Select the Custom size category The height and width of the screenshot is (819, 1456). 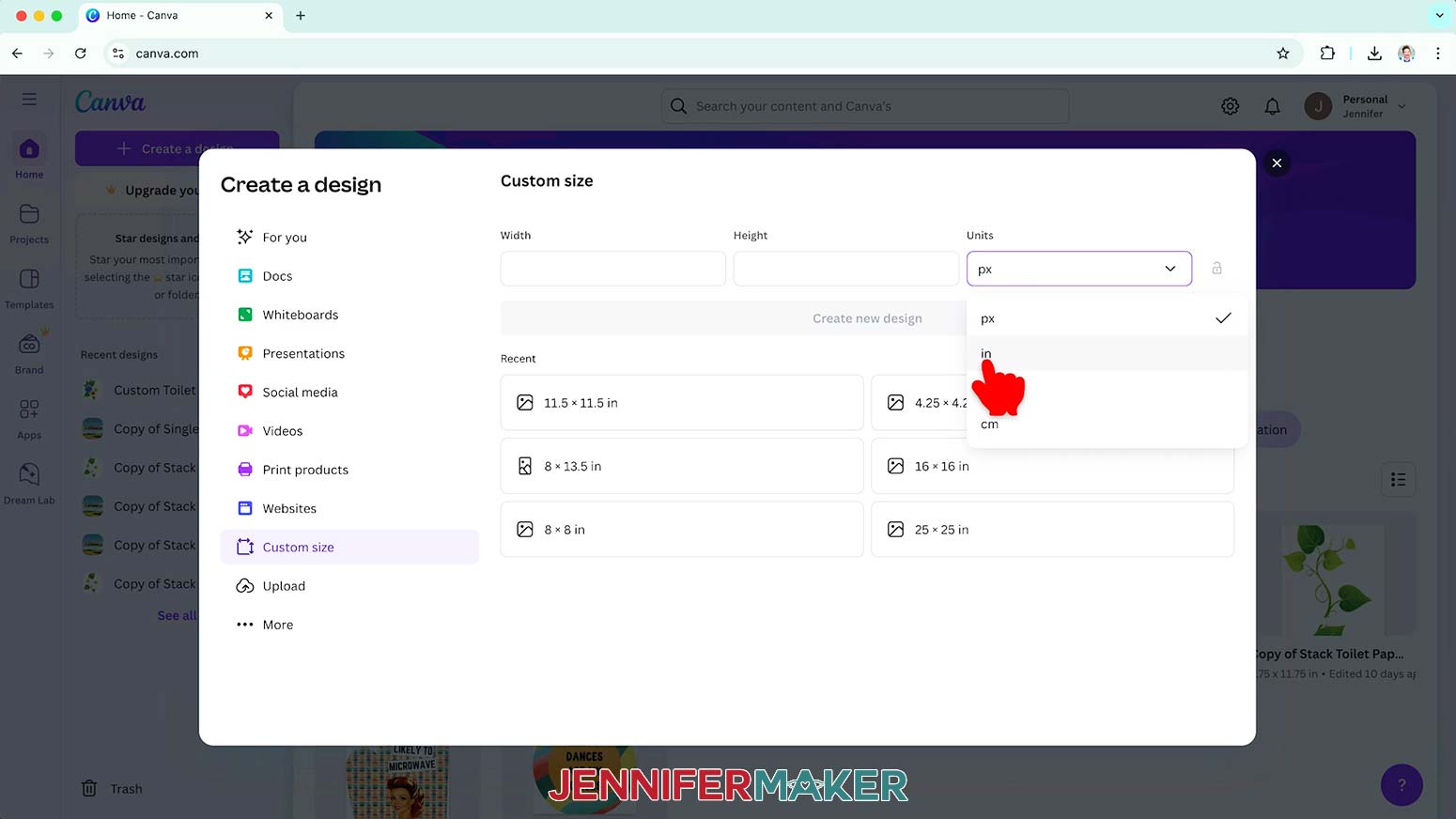pos(349,547)
